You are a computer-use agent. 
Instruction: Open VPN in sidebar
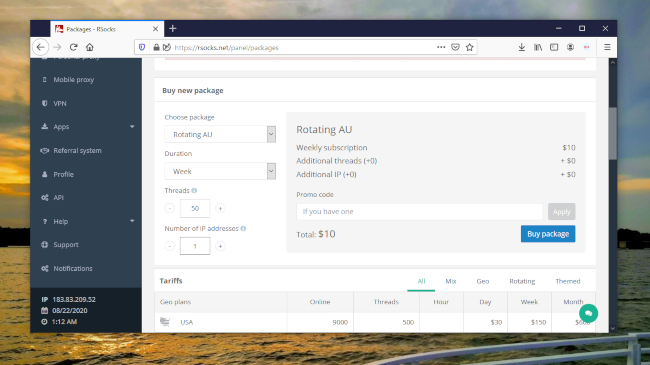(x=60, y=104)
